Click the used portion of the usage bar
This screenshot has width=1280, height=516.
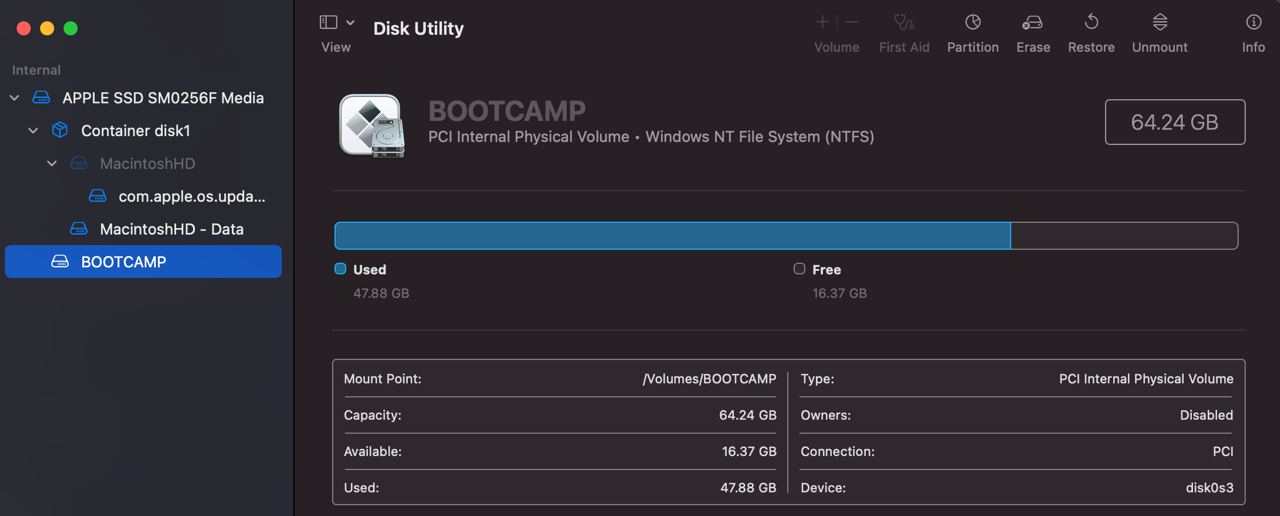click(672, 236)
